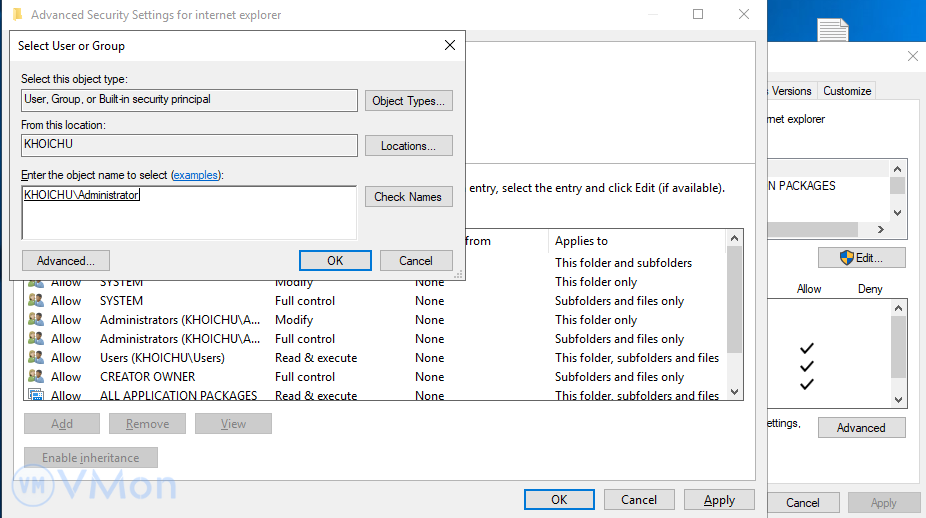Click the folder icon in Advanced Security title bar
Image resolution: width=926 pixels, height=518 pixels.
tap(17, 15)
